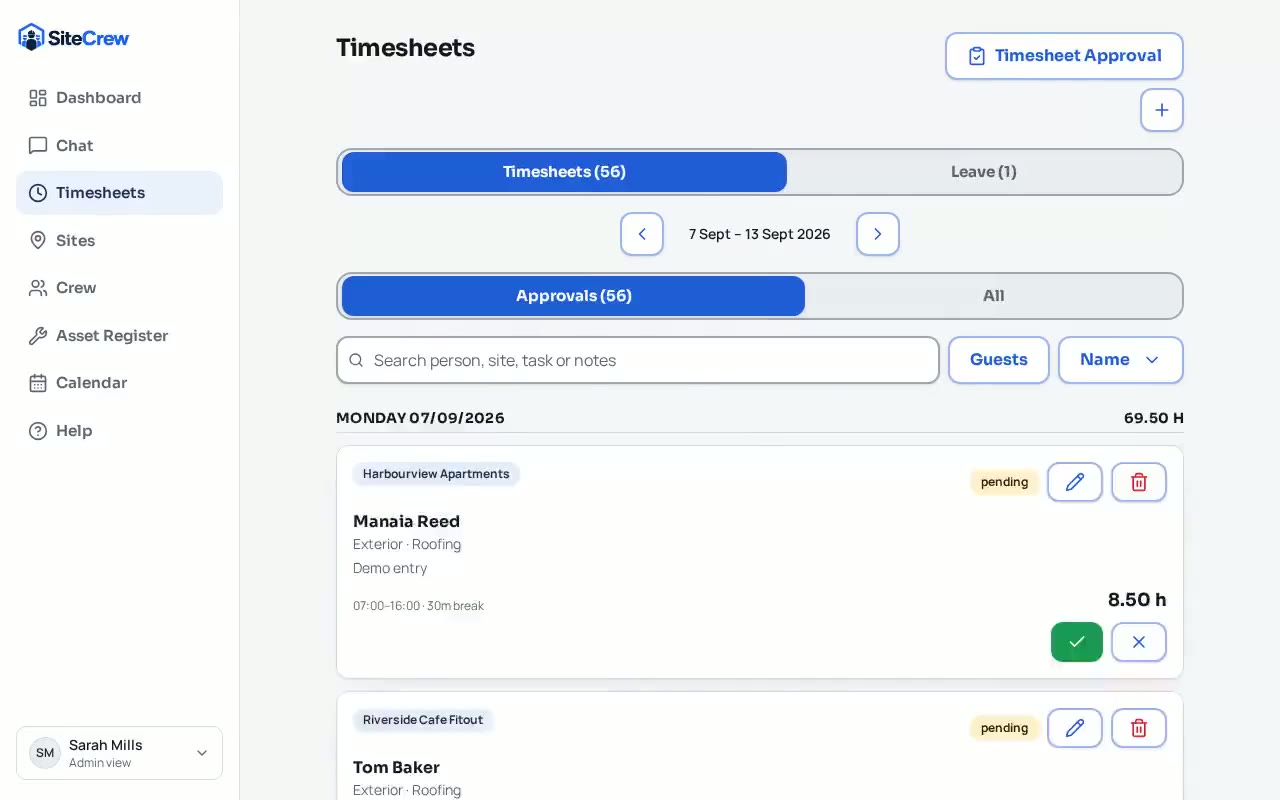Select Timesheets in the sidebar

(x=119, y=193)
